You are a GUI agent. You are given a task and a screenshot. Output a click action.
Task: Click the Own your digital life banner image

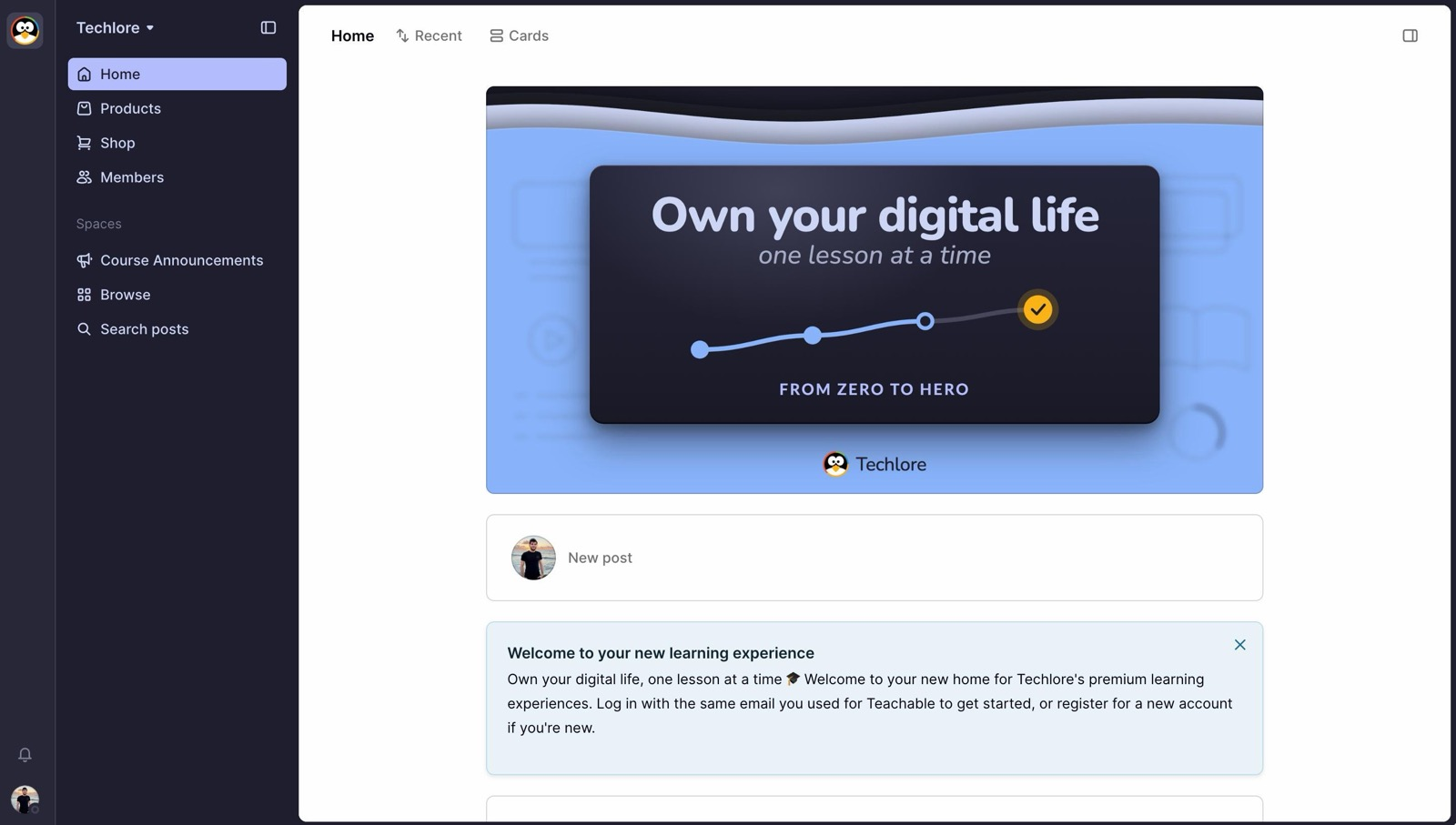(875, 290)
